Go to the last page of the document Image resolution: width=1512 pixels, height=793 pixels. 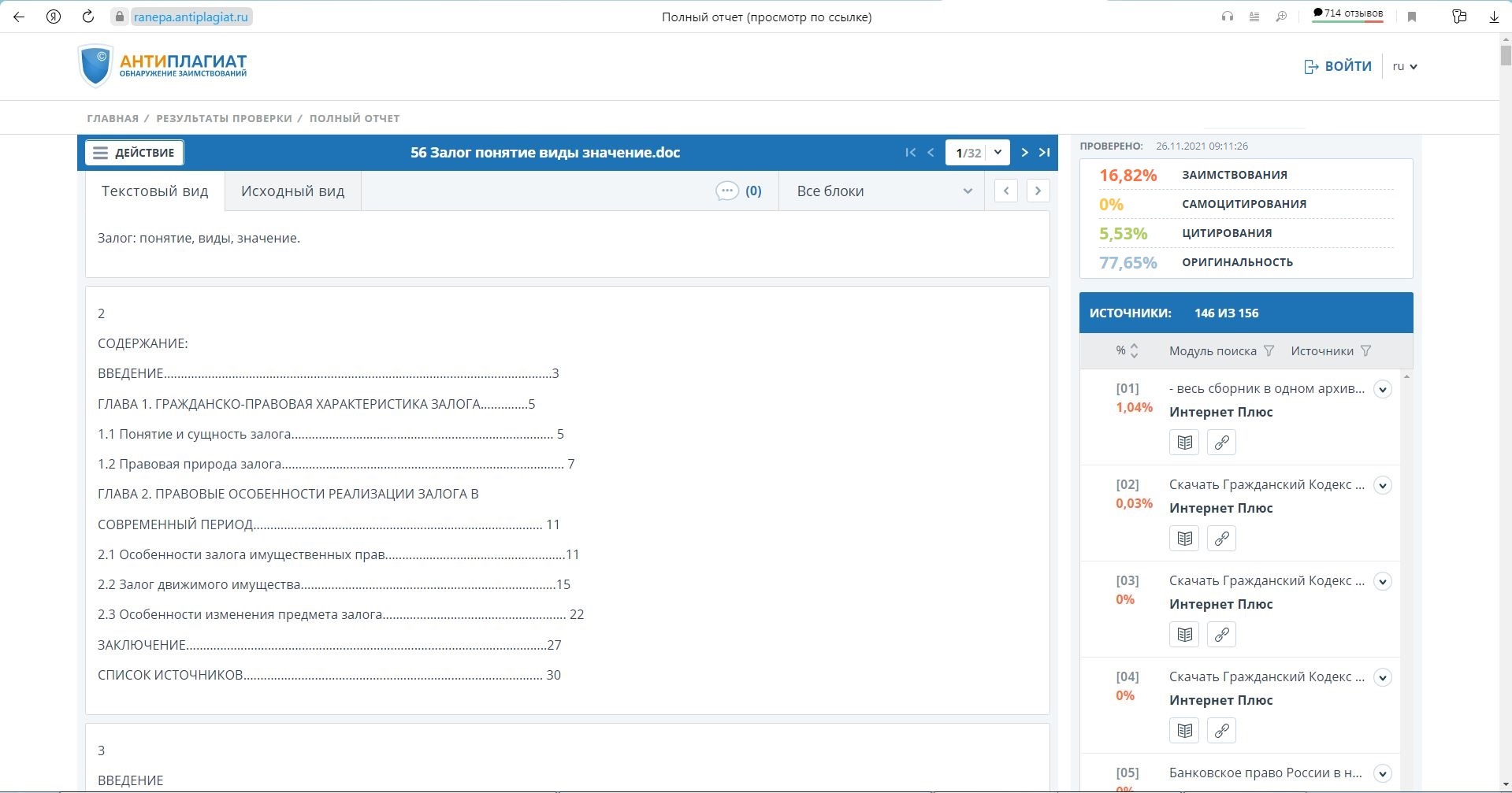click(x=1044, y=153)
